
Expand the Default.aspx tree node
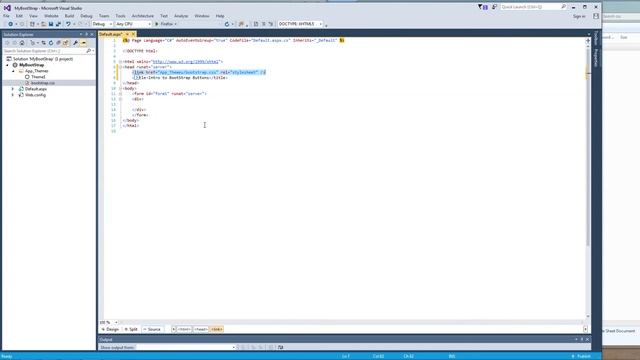13,89
